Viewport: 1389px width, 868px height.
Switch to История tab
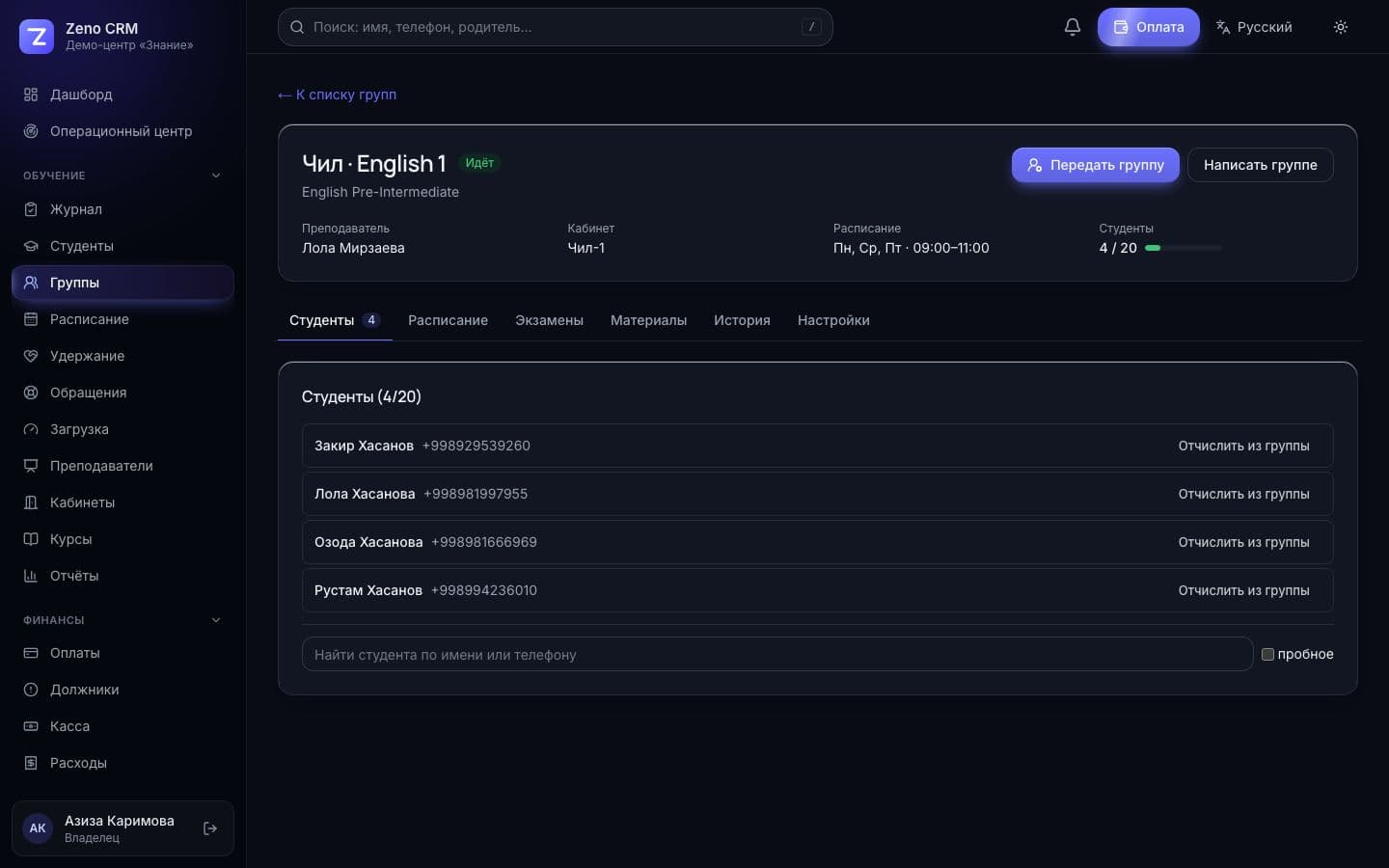tap(742, 320)
